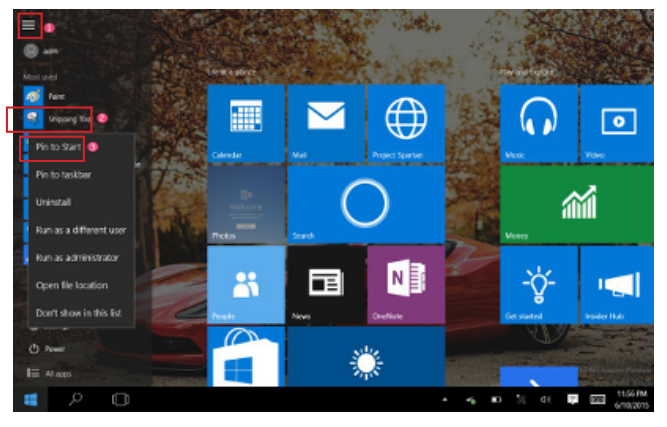Open the Photos tile

point(246,204)
